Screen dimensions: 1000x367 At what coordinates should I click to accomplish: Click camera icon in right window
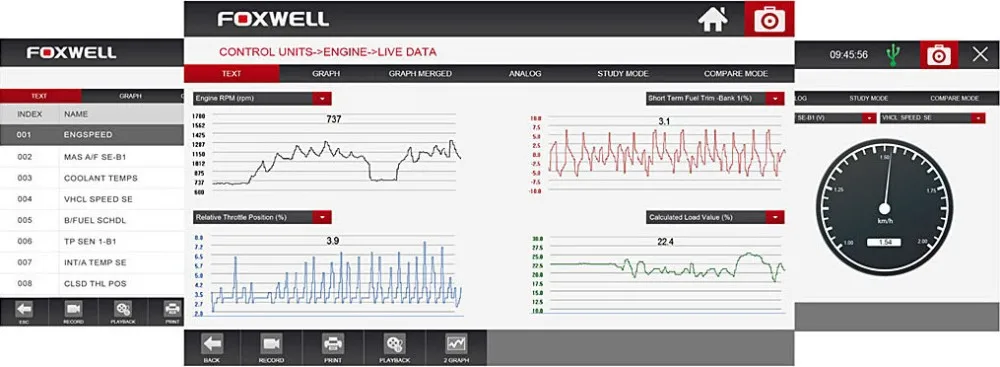tap(939, 55)
